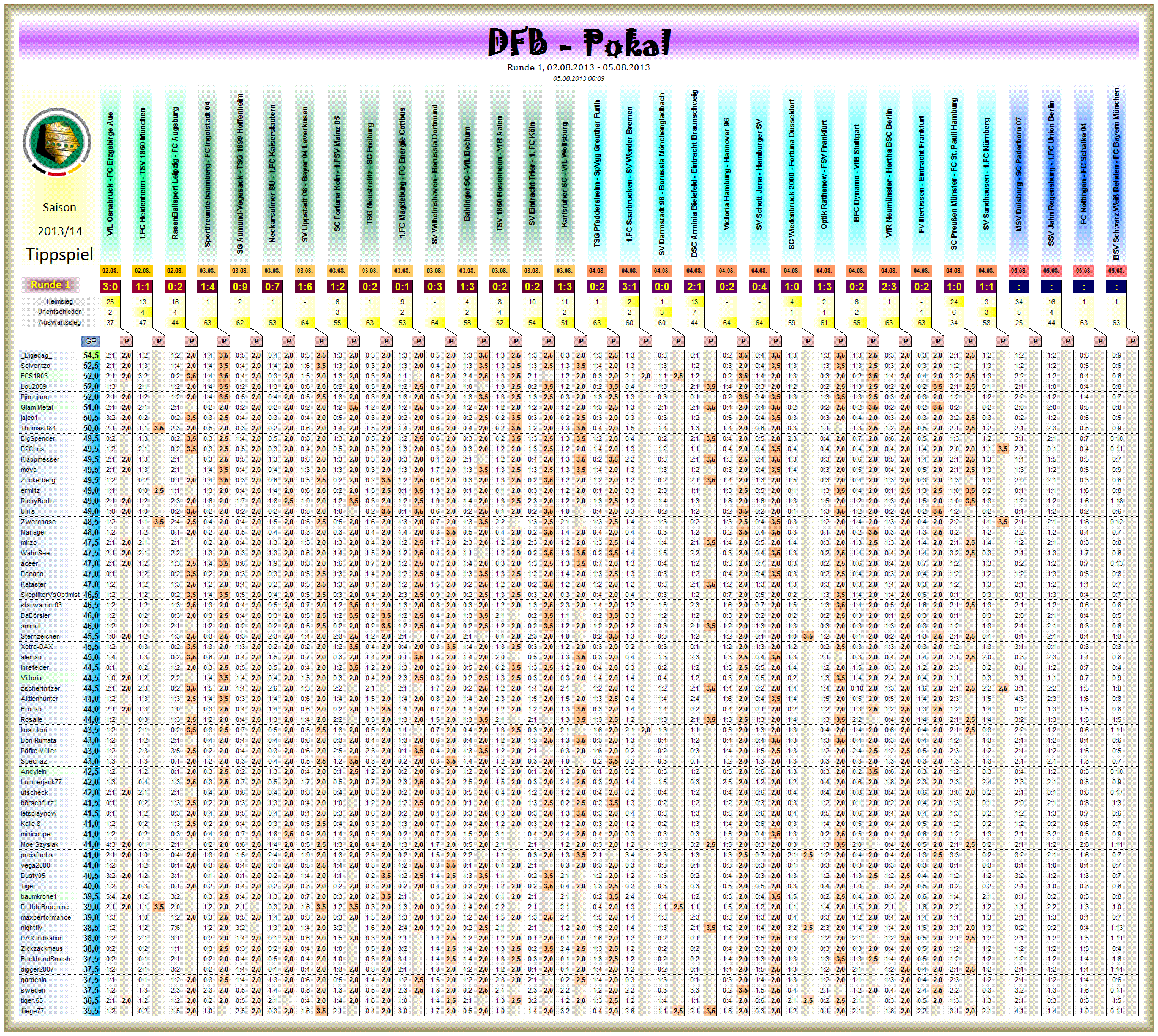Select the Auswärtssieg count '47' for Heidenheim match

coord(143,322)
